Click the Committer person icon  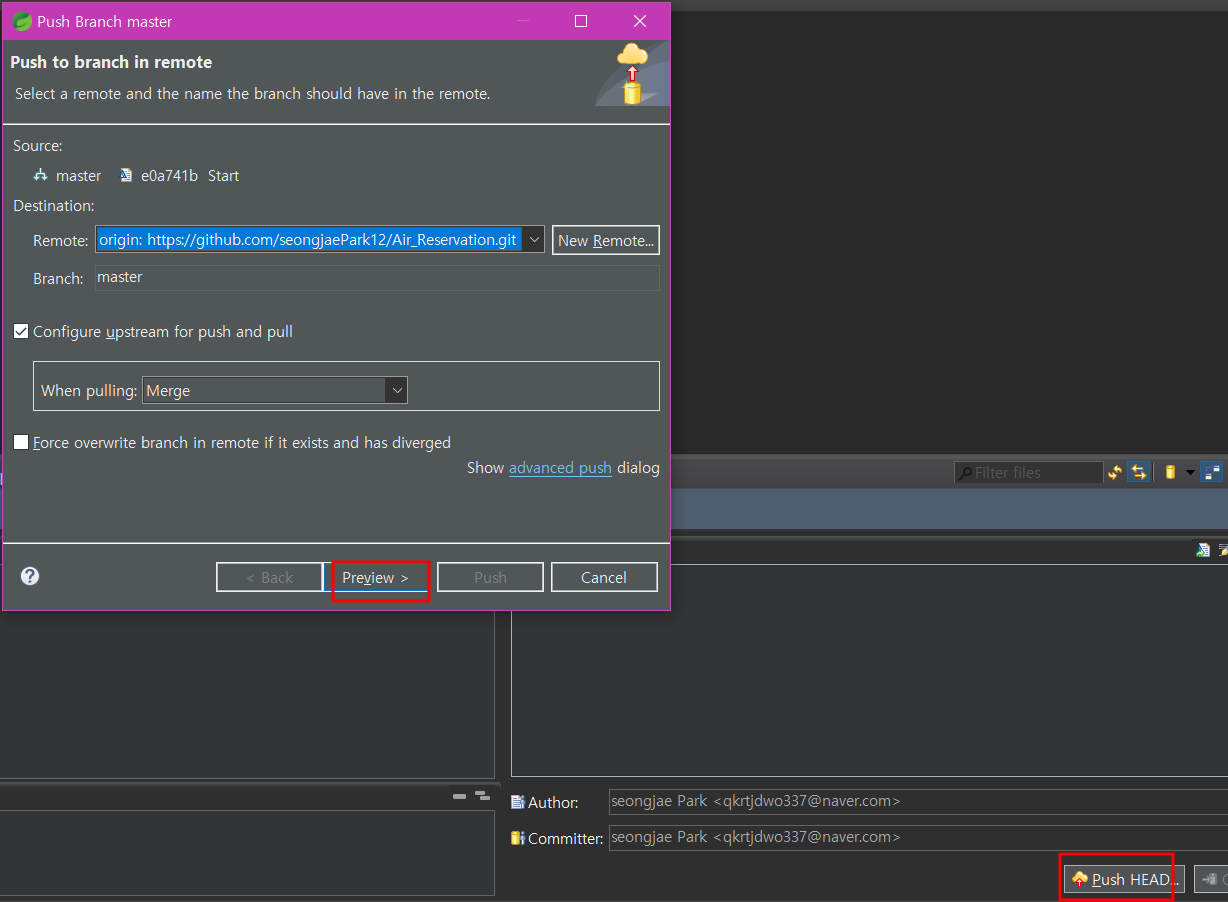518,838
